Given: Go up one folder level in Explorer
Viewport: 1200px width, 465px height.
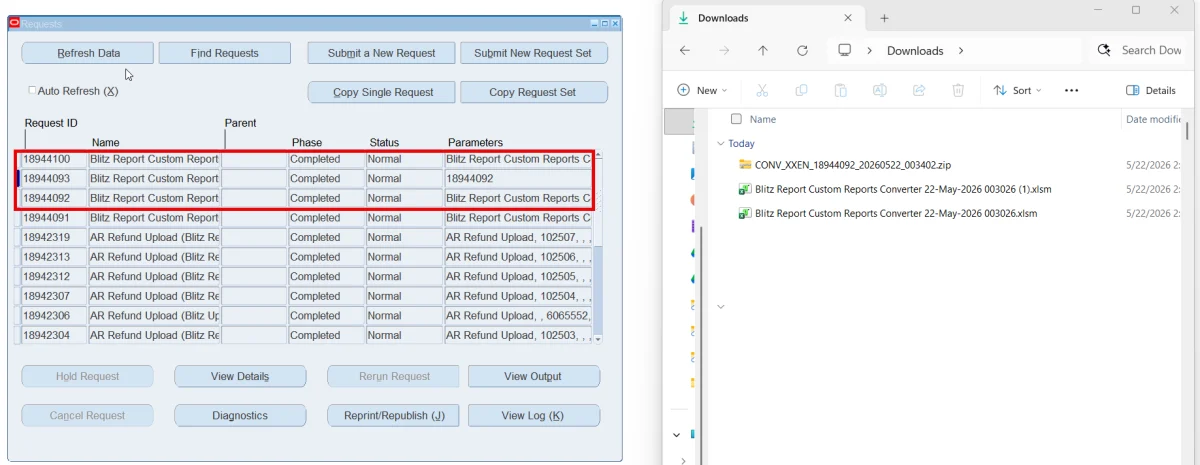Looking at the screenshot, I should (x=763, y=50).
